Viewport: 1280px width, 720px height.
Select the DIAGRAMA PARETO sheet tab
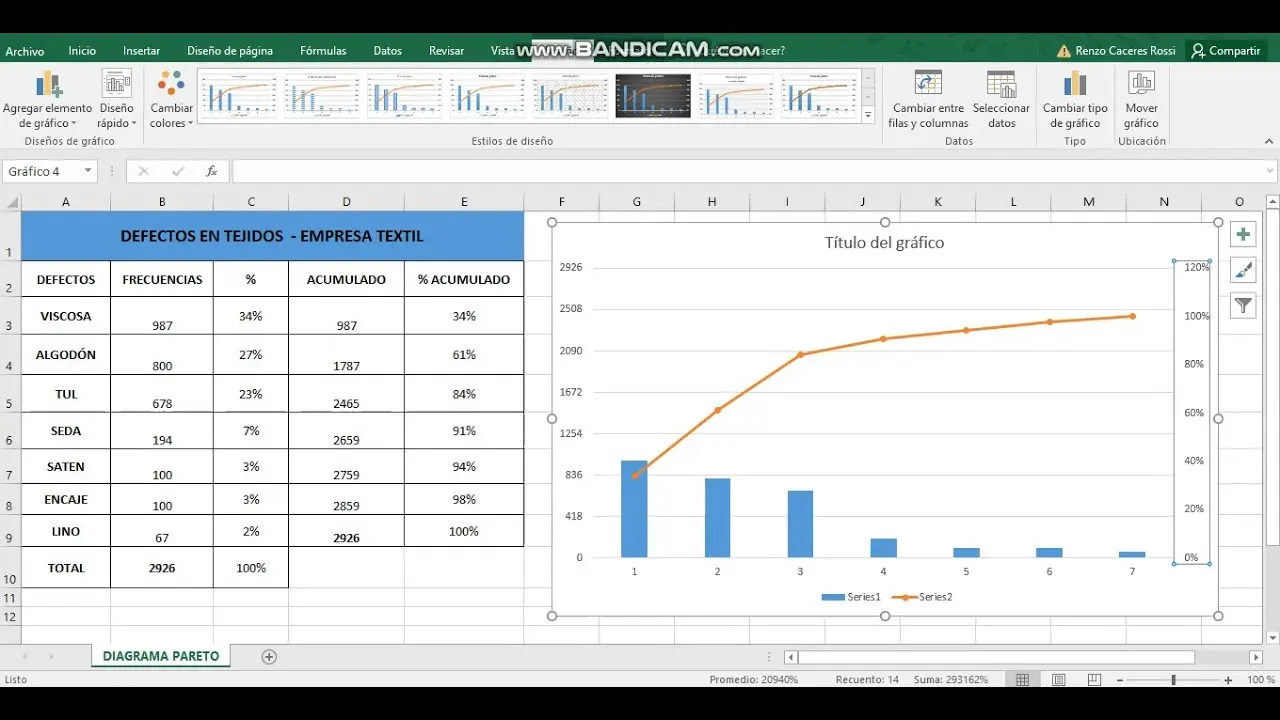tap(160, 656)
